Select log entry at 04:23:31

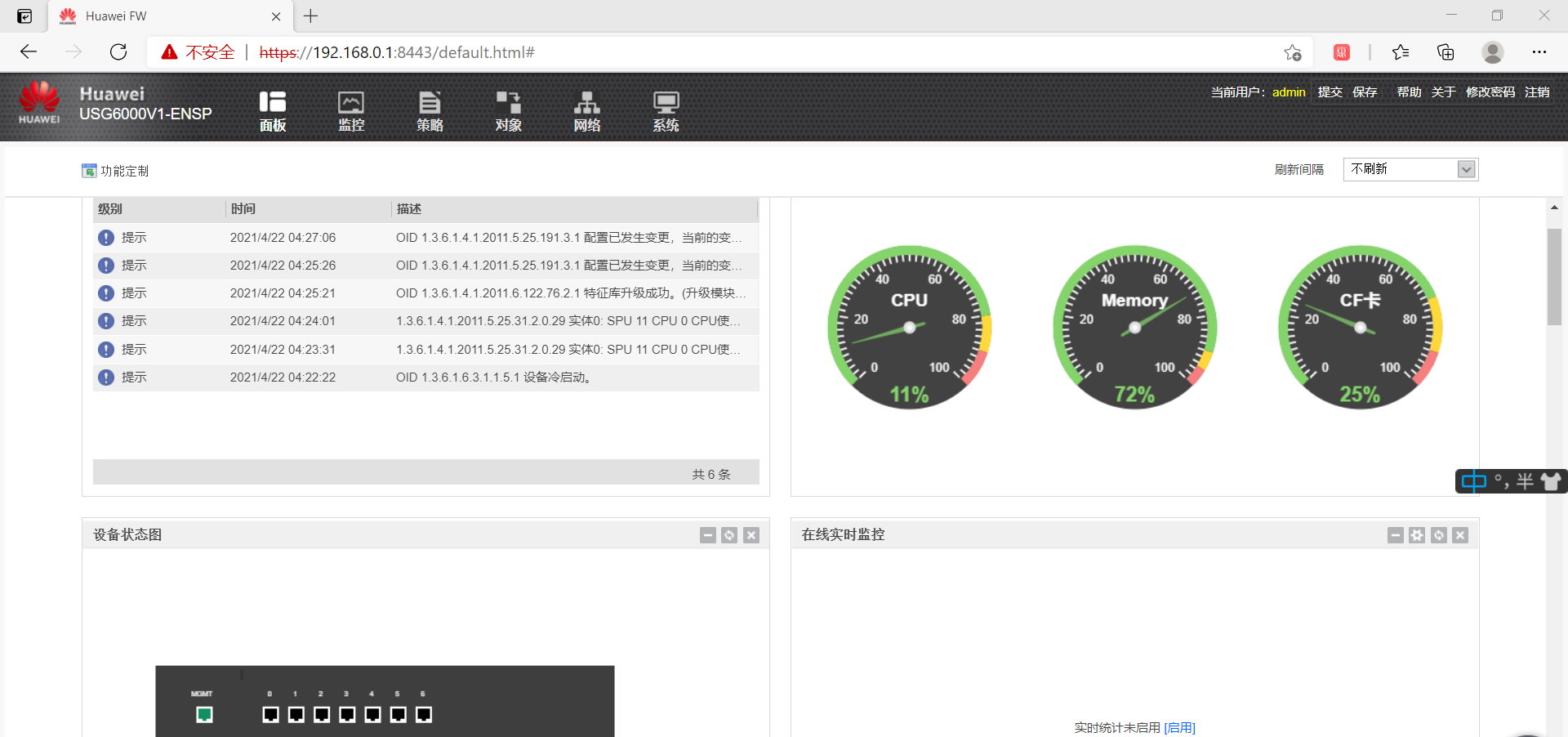coord(426,350)
